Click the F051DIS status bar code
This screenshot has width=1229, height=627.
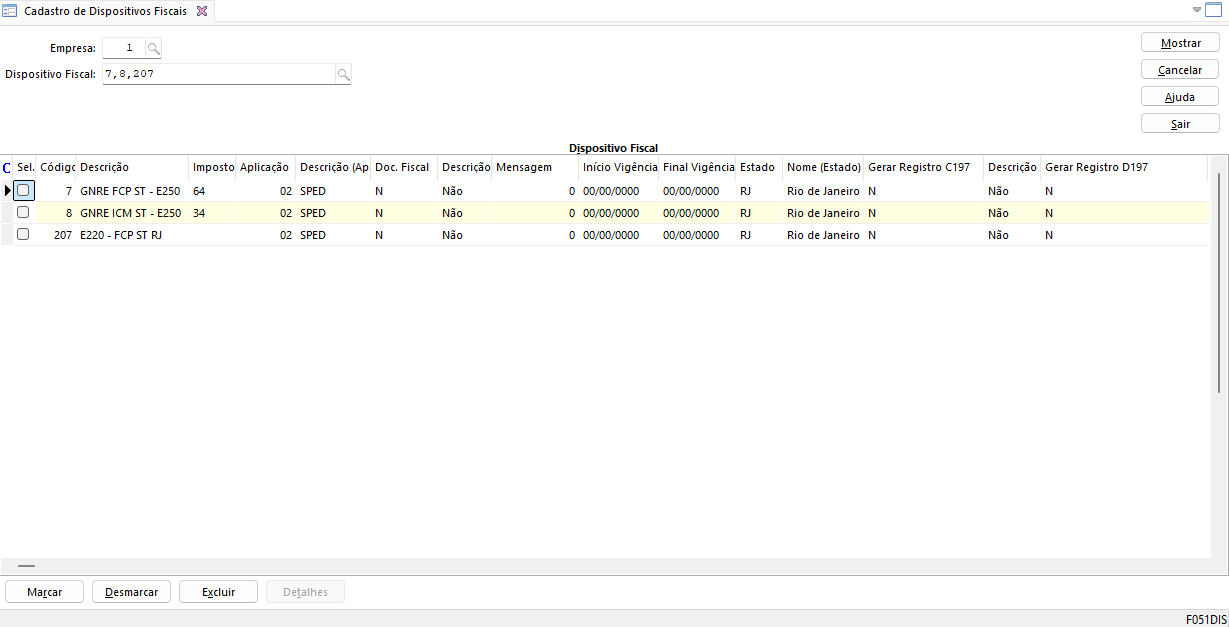(x=1206, y=619)
